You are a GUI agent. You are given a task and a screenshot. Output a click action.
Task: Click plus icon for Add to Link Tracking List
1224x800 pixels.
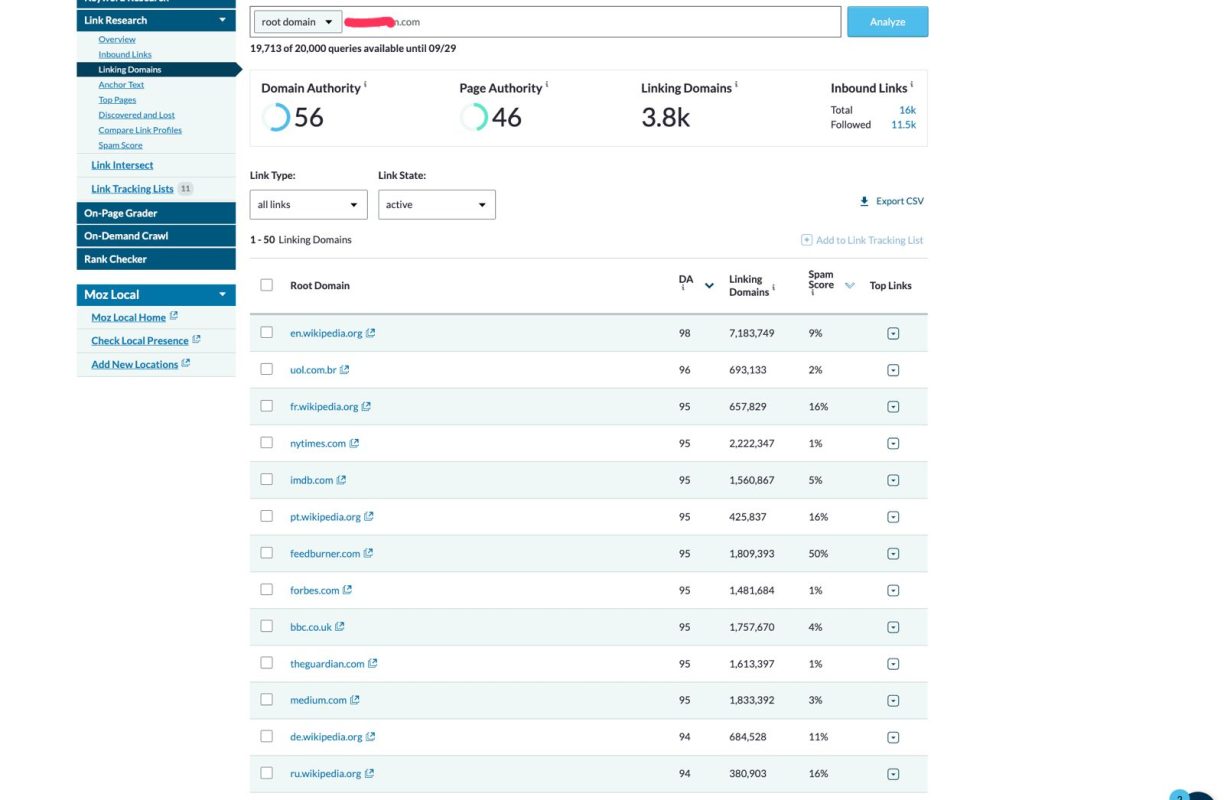(x=806, y=240)
